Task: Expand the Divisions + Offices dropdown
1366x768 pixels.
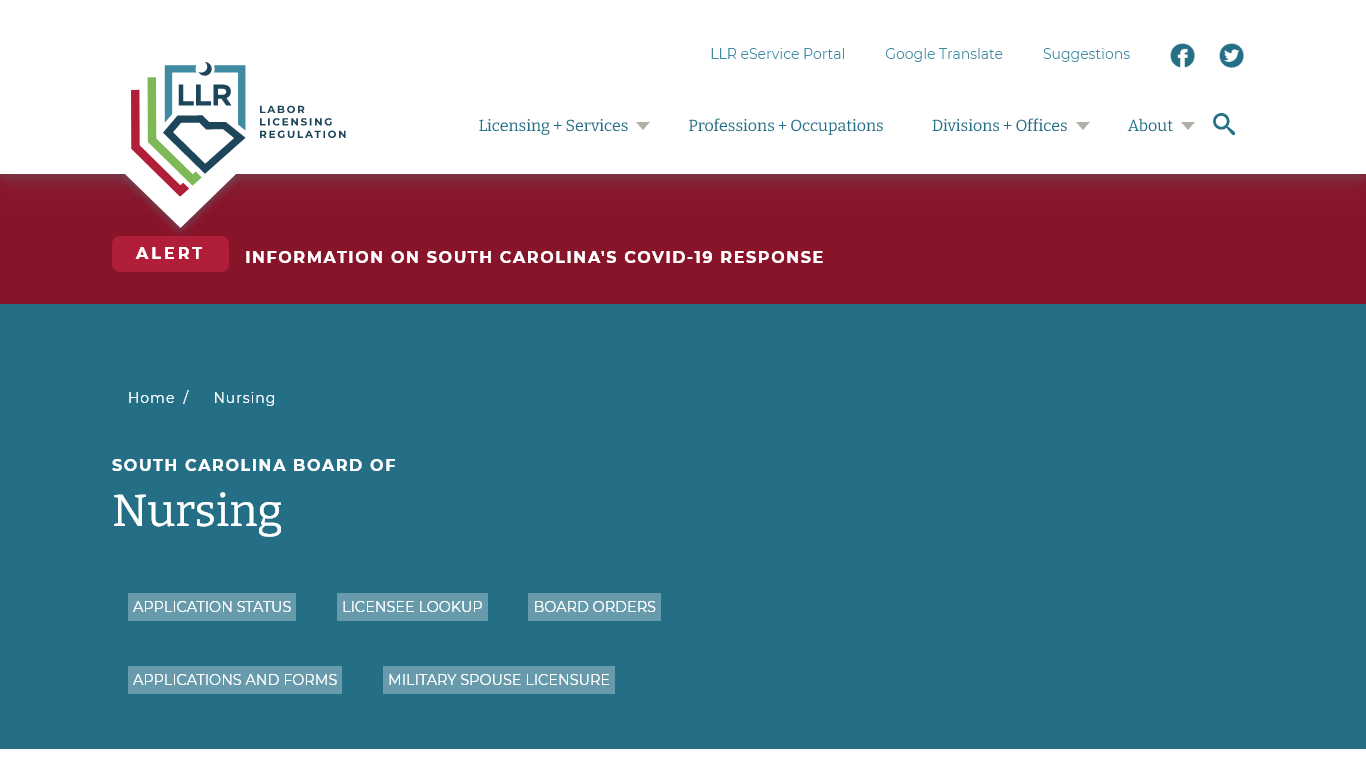Action: click(999, 125)
